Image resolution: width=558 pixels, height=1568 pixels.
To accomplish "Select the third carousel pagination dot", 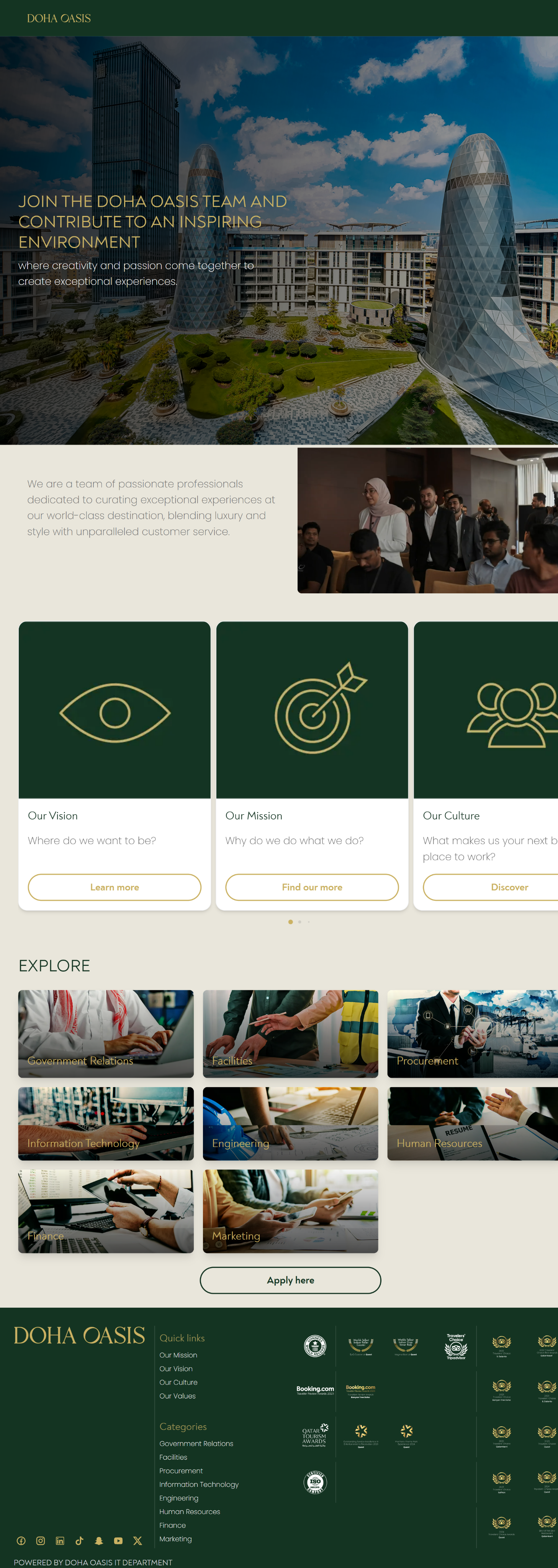I will point(309,921).
